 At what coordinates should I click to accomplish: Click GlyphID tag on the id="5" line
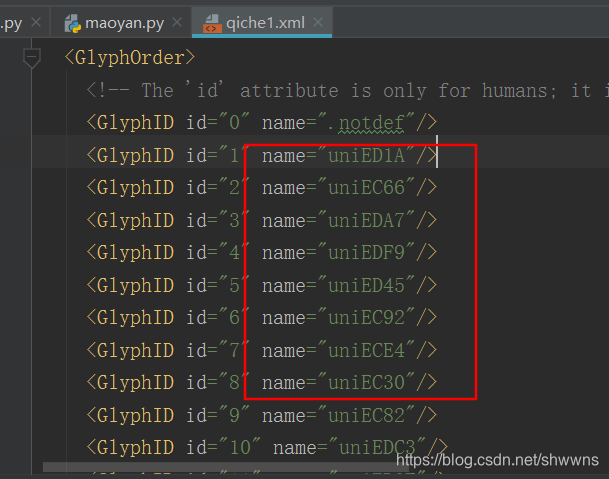[x=135, y=286]
